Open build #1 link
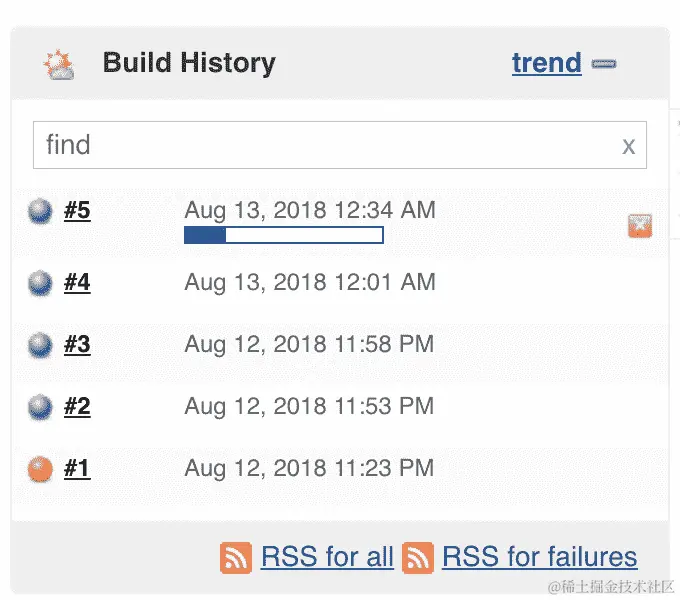Screen dimensions: 680x600 click(77, 468)
